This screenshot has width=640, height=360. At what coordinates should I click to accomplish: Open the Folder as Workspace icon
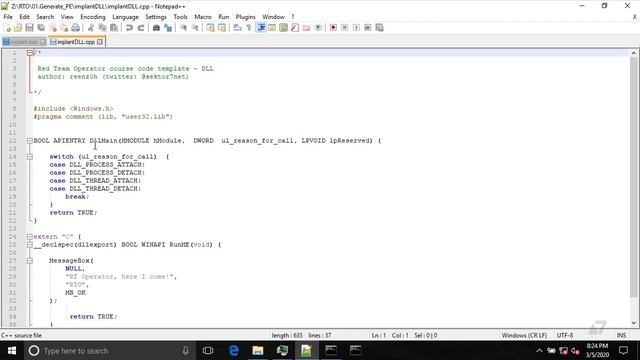[306, 28]
